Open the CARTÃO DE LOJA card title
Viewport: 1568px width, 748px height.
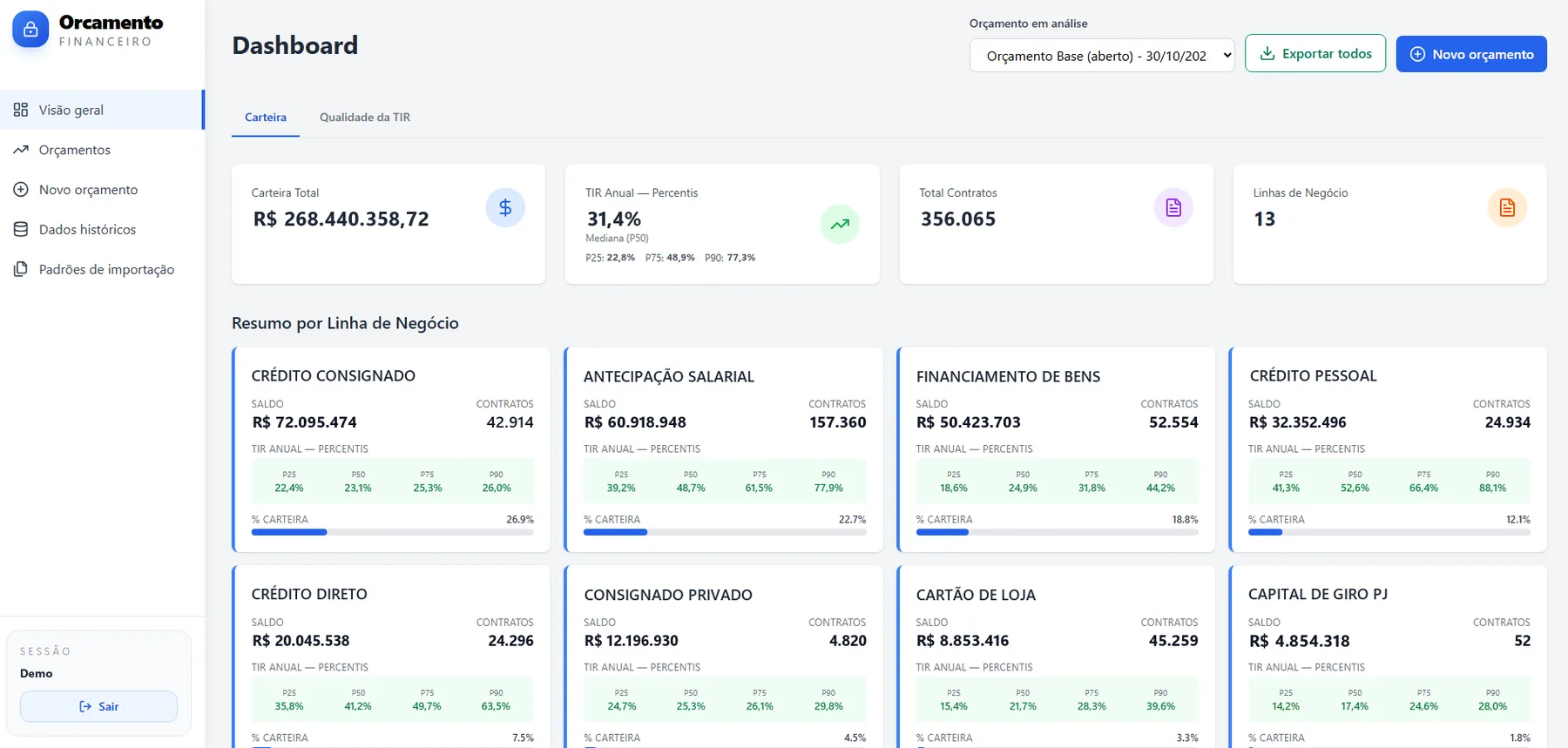coord(976,596)
